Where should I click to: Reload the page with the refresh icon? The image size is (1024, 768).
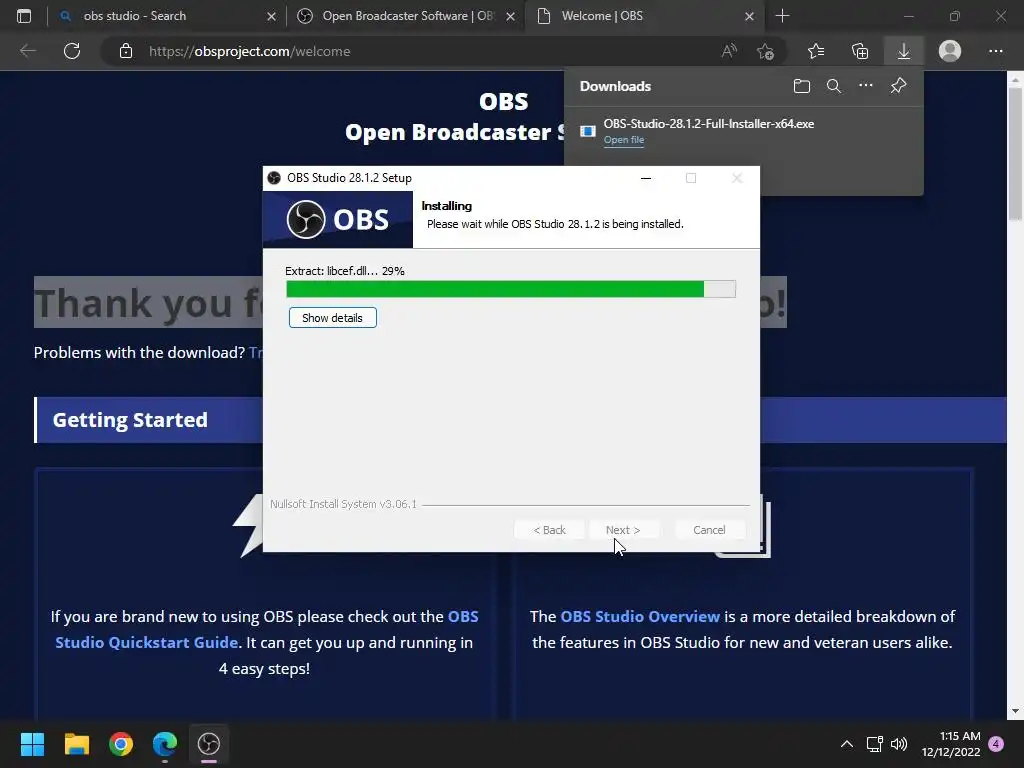click(x=72, y=51)
